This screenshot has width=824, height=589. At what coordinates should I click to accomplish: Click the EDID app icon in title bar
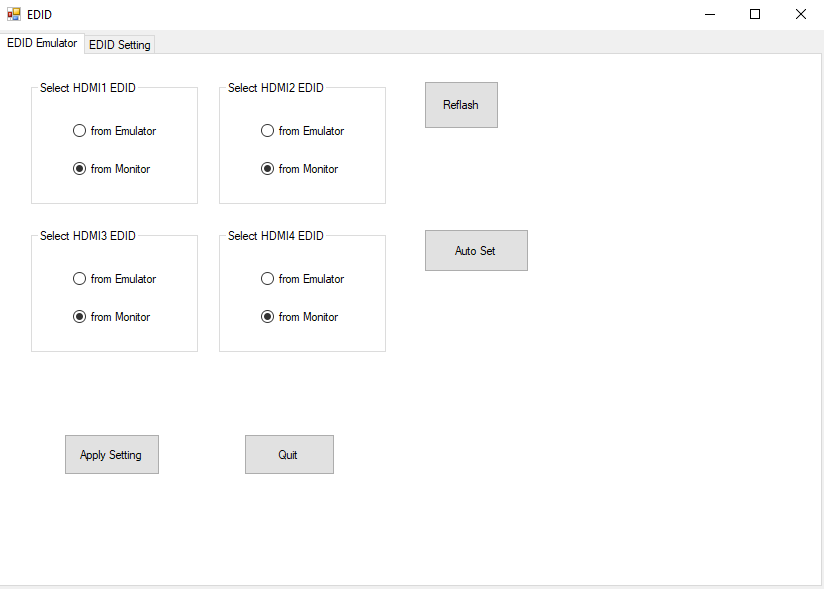14,14
